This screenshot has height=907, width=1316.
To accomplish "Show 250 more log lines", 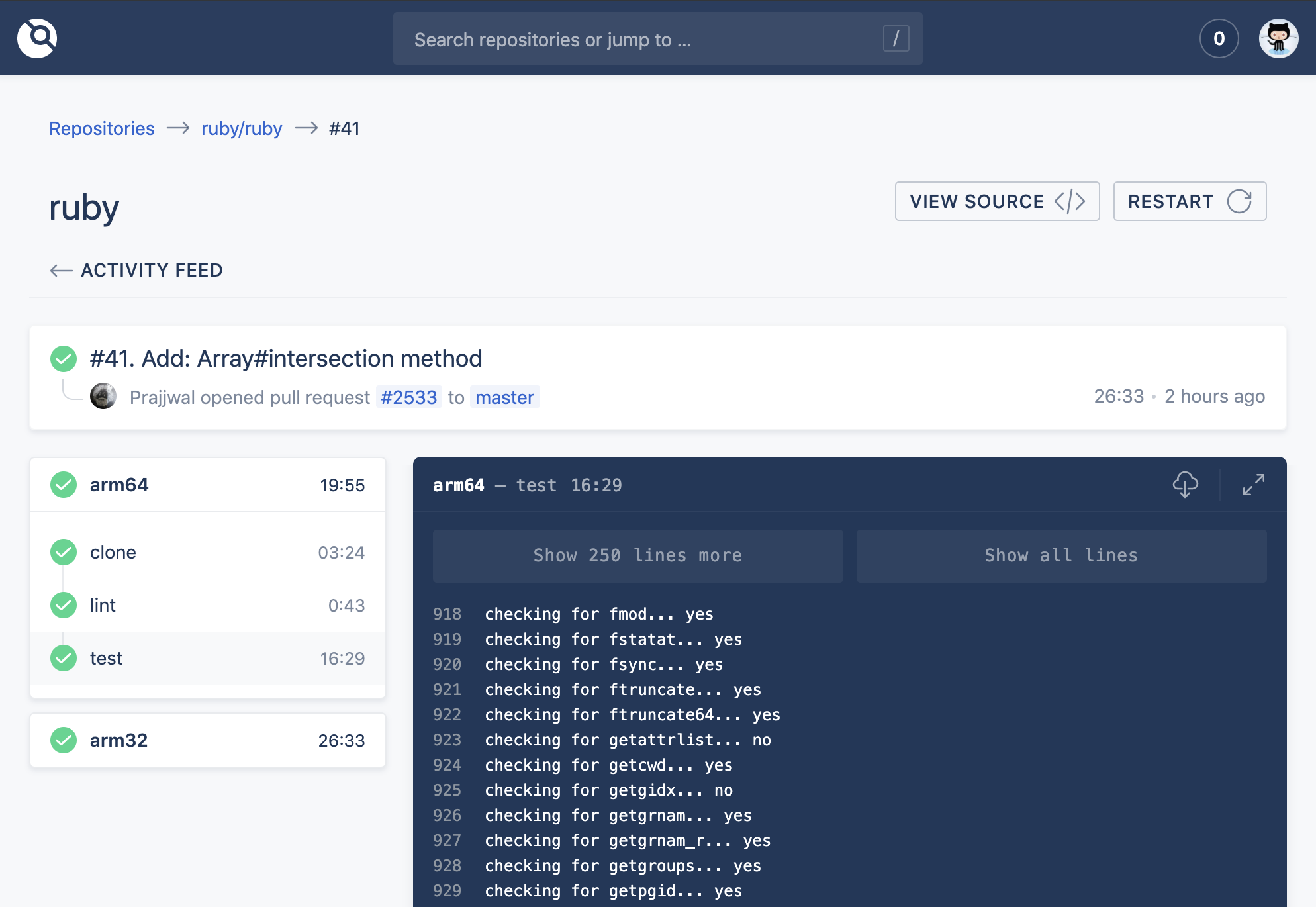I will [638, 555].
